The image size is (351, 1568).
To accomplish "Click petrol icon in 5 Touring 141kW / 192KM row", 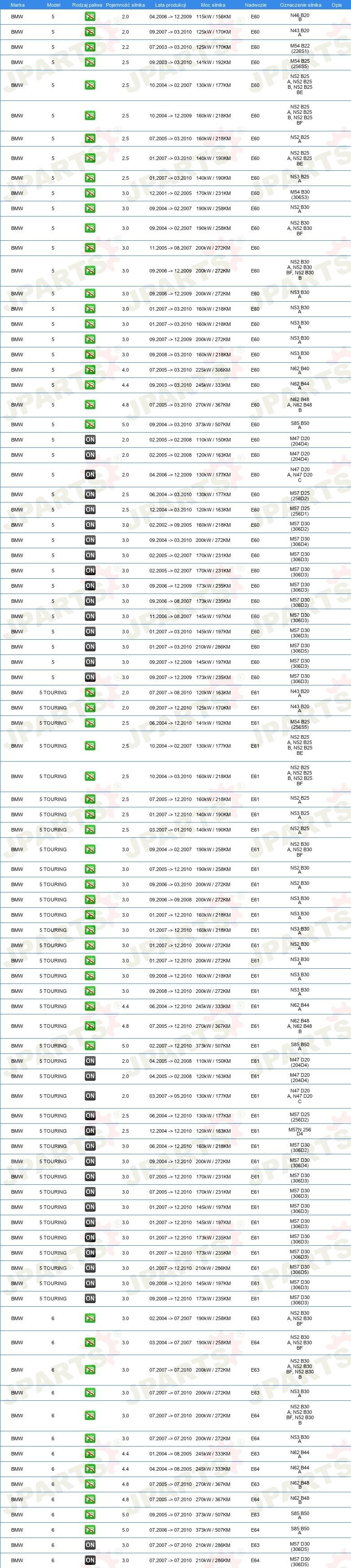I will tap(90, 723).
